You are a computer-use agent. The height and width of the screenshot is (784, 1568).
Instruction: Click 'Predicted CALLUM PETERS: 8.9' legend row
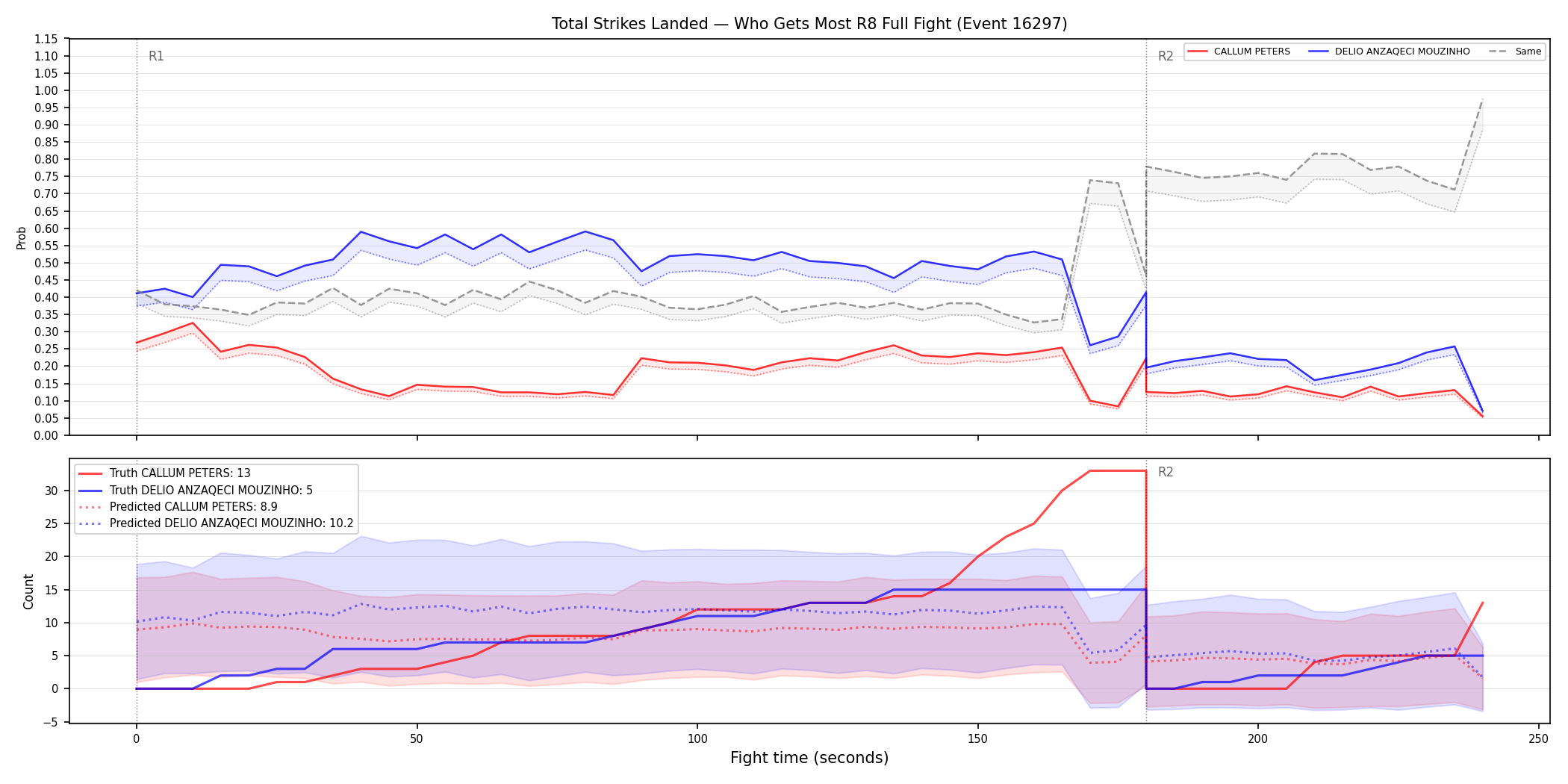[x=178, y=507]
